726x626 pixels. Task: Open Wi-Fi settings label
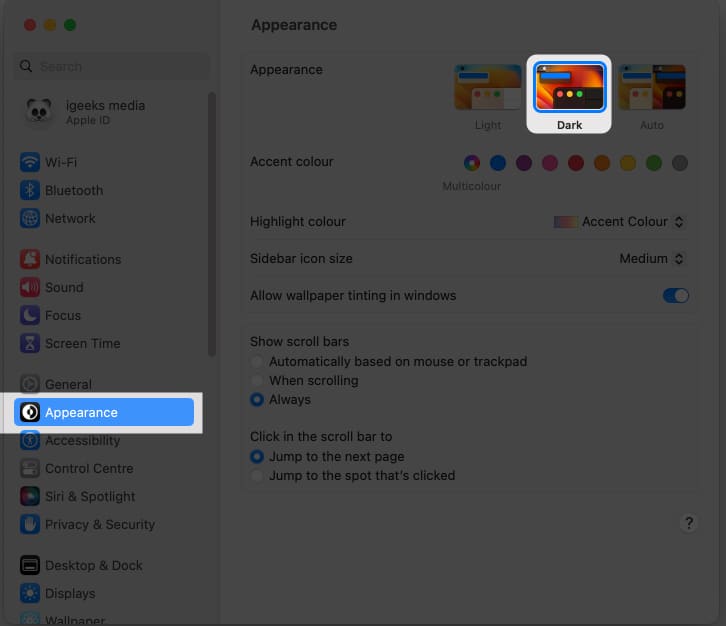61,162
